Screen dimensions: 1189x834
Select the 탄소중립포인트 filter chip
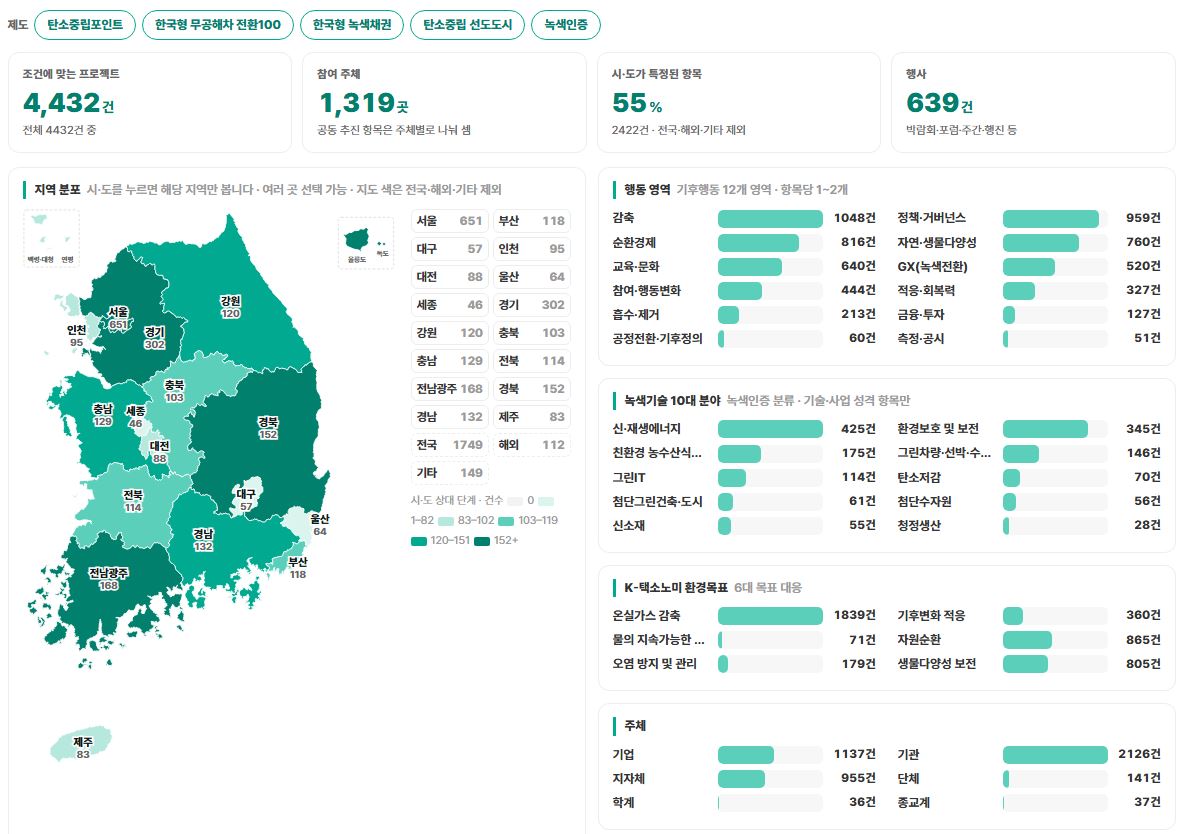pos(85,24)
